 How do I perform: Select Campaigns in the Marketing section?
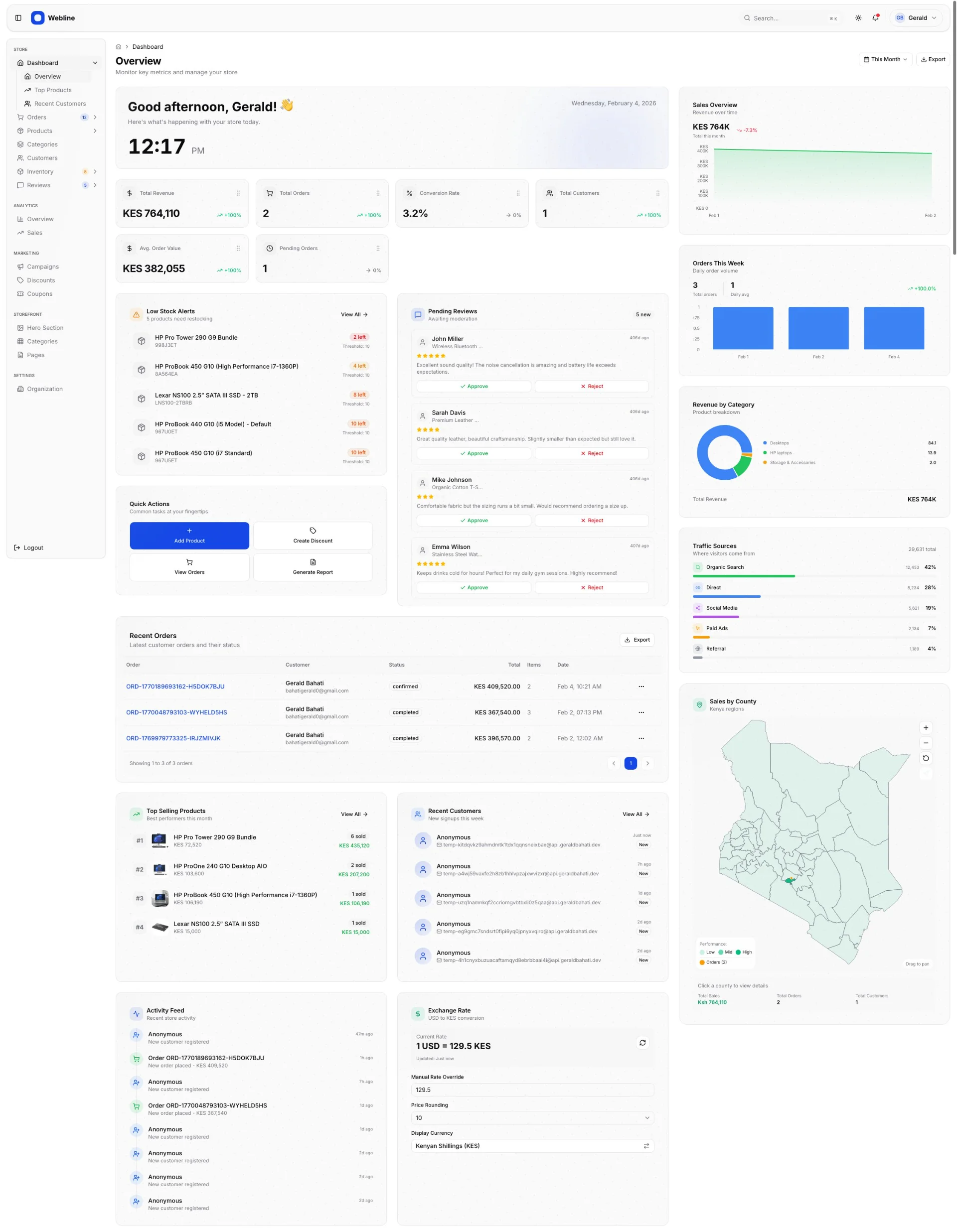43,266
